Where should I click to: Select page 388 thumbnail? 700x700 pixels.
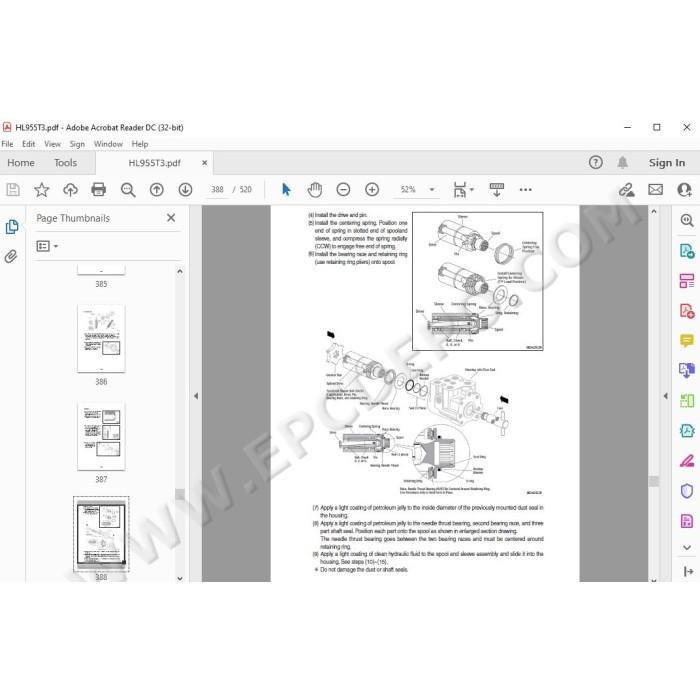tap(101, 534)
